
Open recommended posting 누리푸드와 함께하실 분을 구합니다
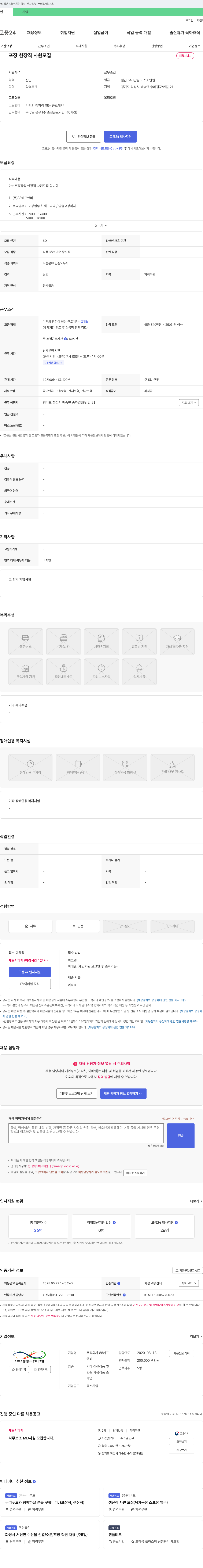[x=45, y=1503]
